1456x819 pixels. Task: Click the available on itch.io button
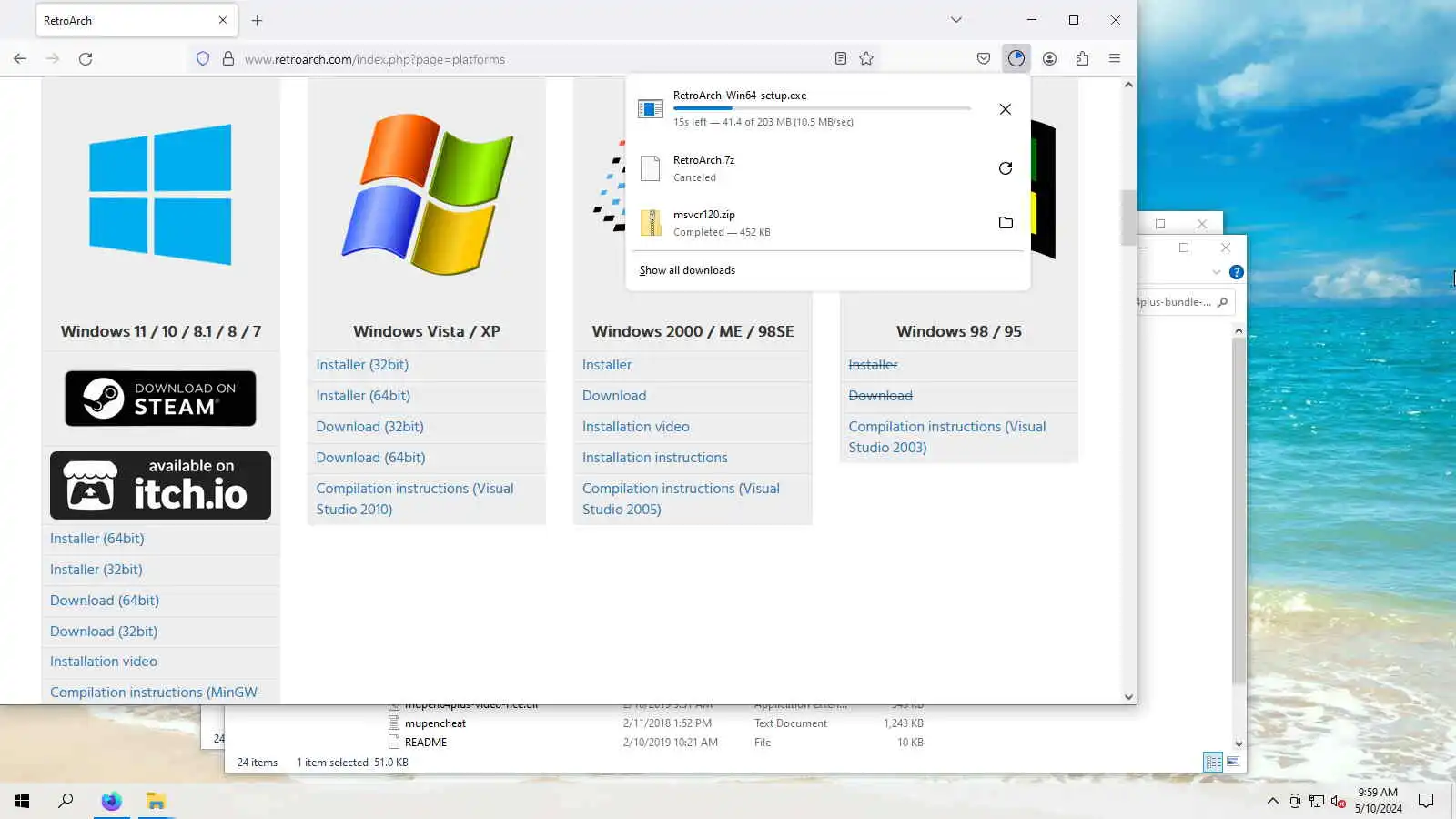[160, 486]
